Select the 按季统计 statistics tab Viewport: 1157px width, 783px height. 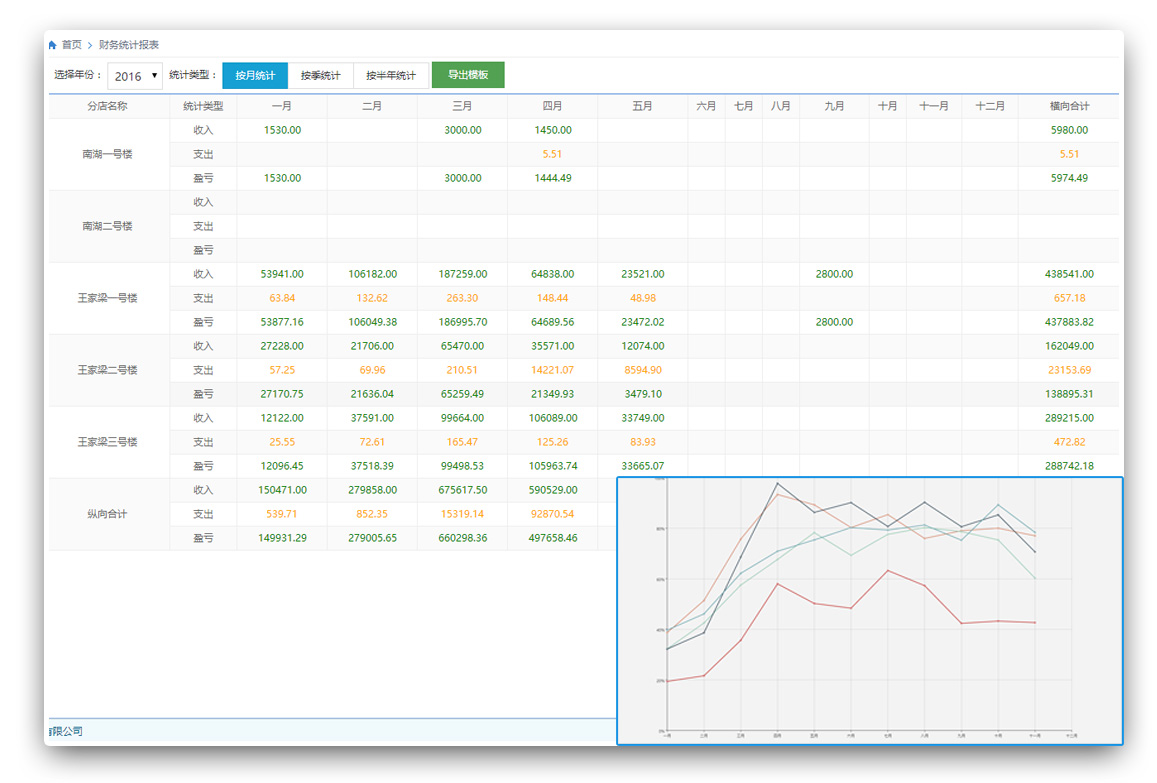click(x=320, y=76)
